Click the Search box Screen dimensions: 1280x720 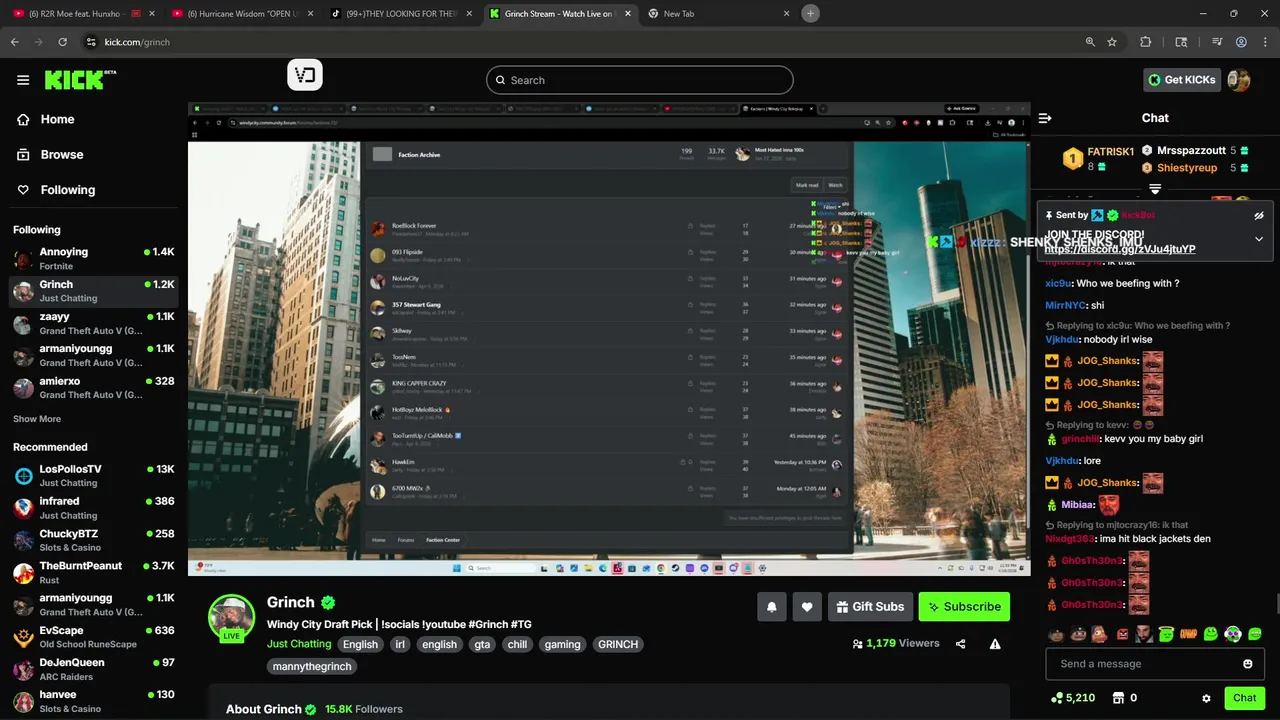pyautogui.click(x=640, y=80)
